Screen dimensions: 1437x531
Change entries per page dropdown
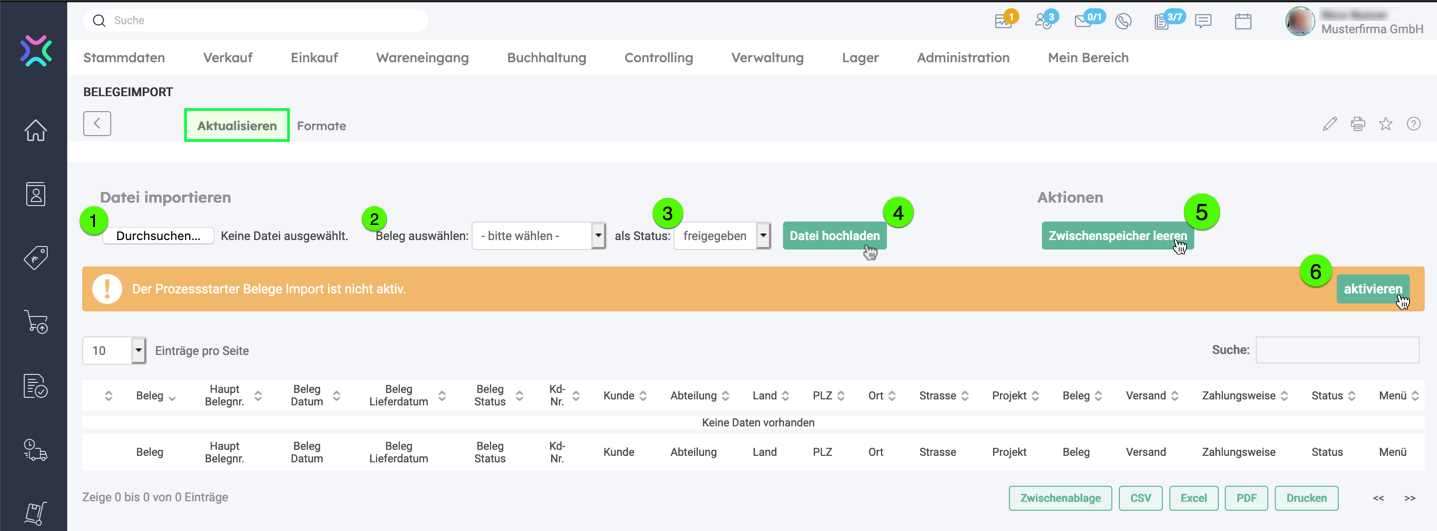coord(114,351)
